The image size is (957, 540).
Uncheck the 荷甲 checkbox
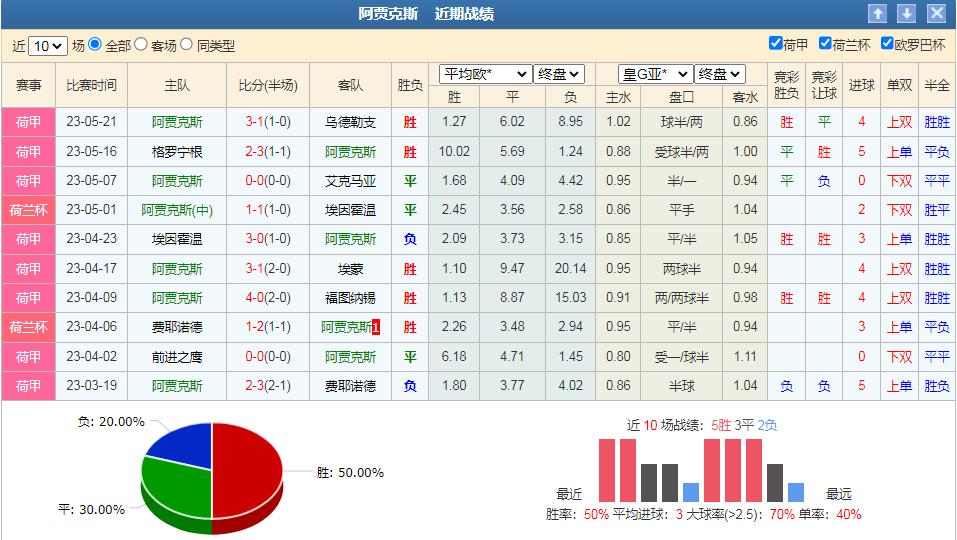click(775, 43)
